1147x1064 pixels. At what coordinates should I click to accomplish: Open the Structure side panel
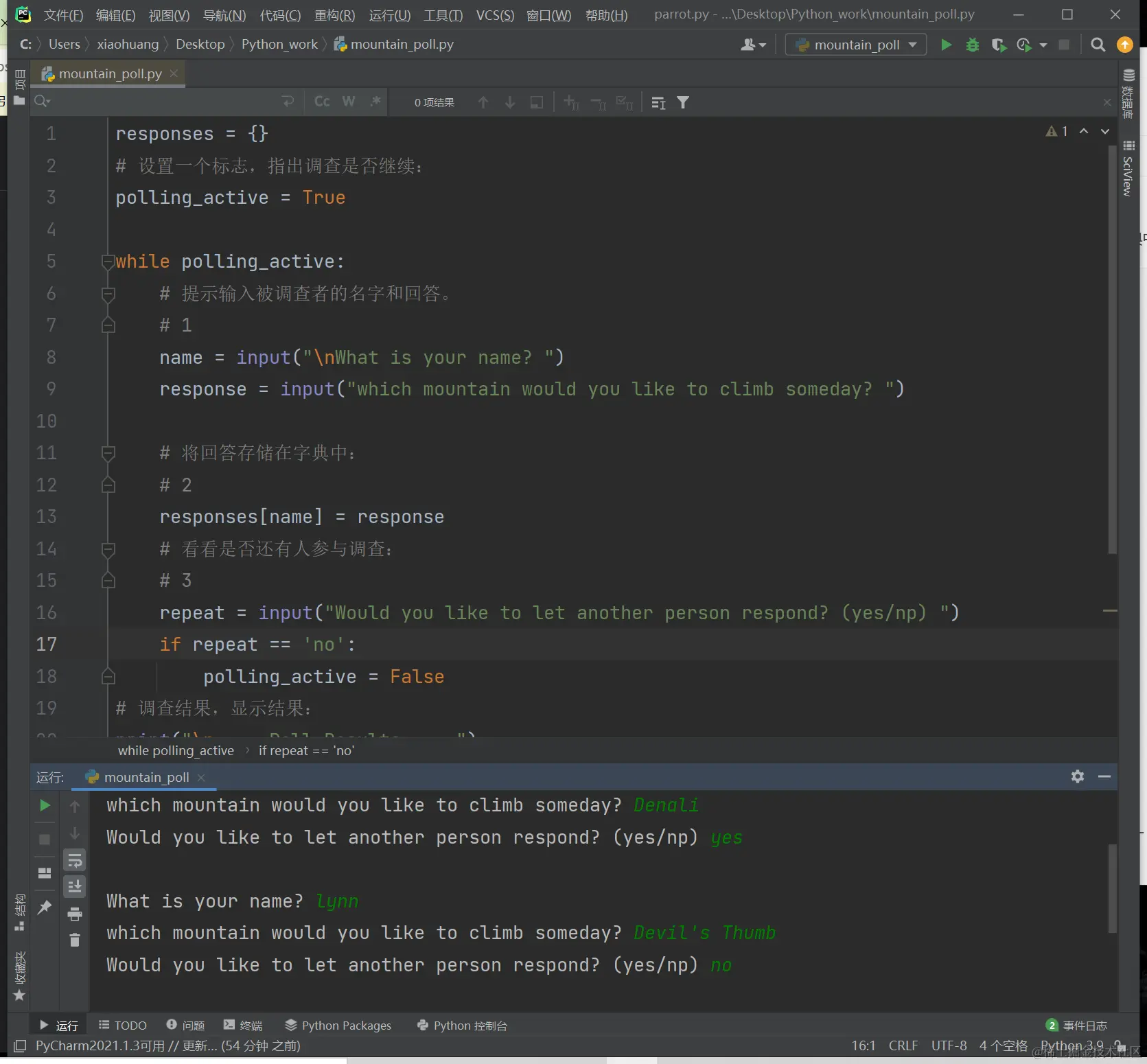tap(20, 912)
